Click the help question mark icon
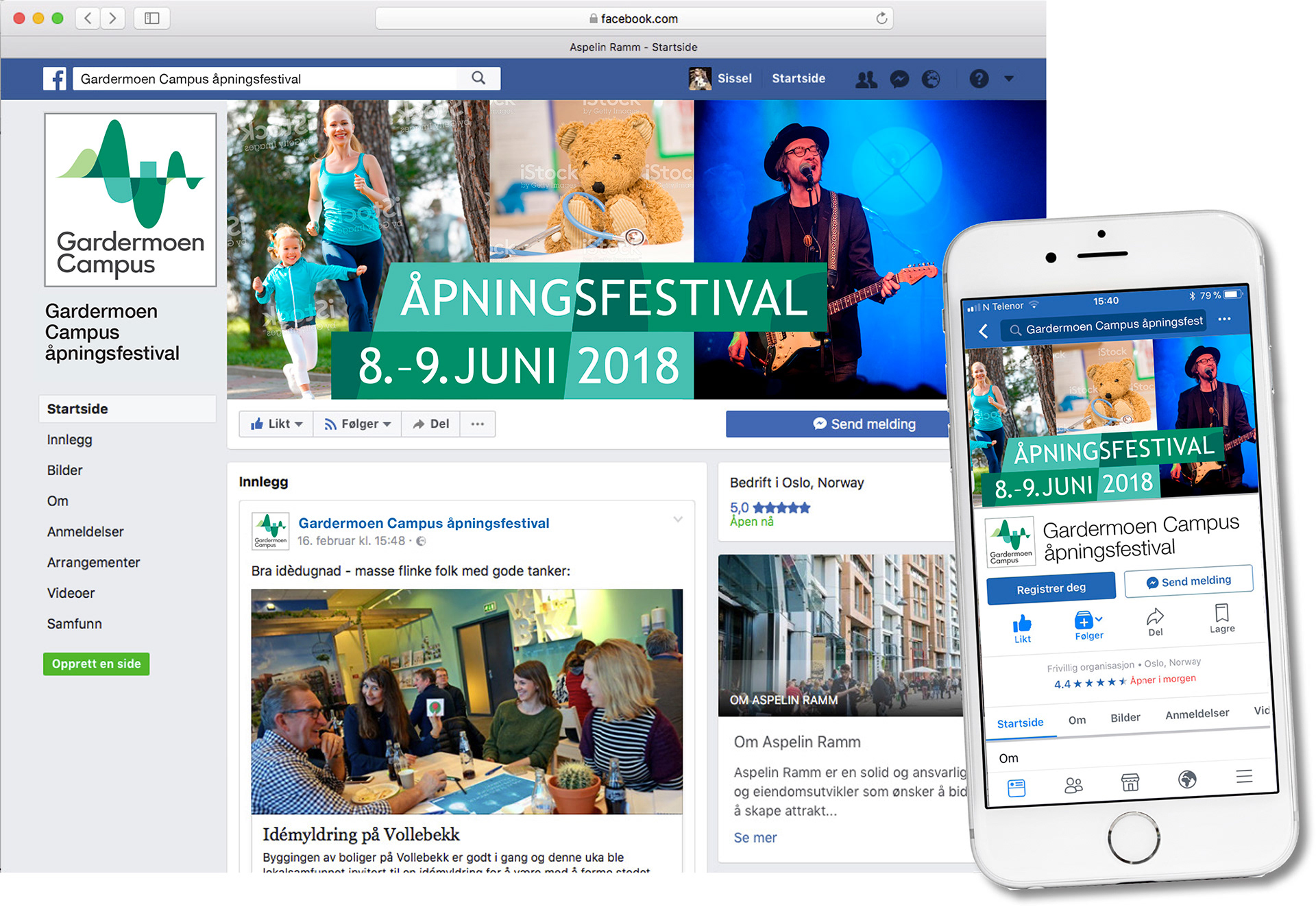This screenshot has width=1316, height=907. coord(979,79)
